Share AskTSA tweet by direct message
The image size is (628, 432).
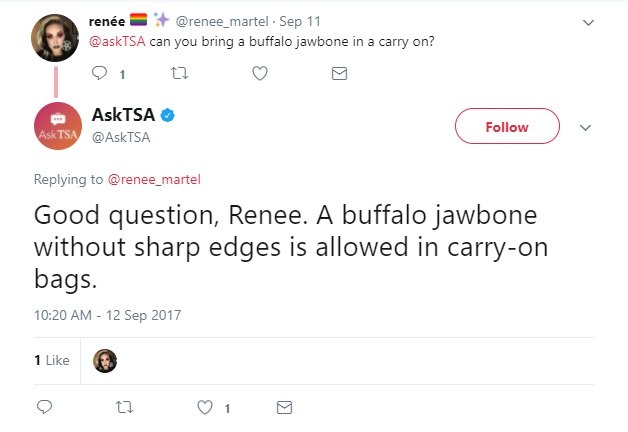(x=284, y=408)
